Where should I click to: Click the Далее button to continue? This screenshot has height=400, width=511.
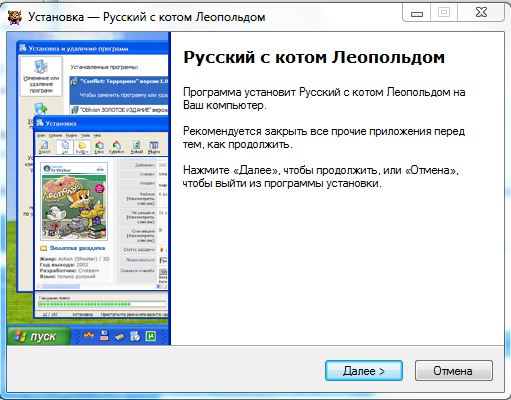click(364, 371)
